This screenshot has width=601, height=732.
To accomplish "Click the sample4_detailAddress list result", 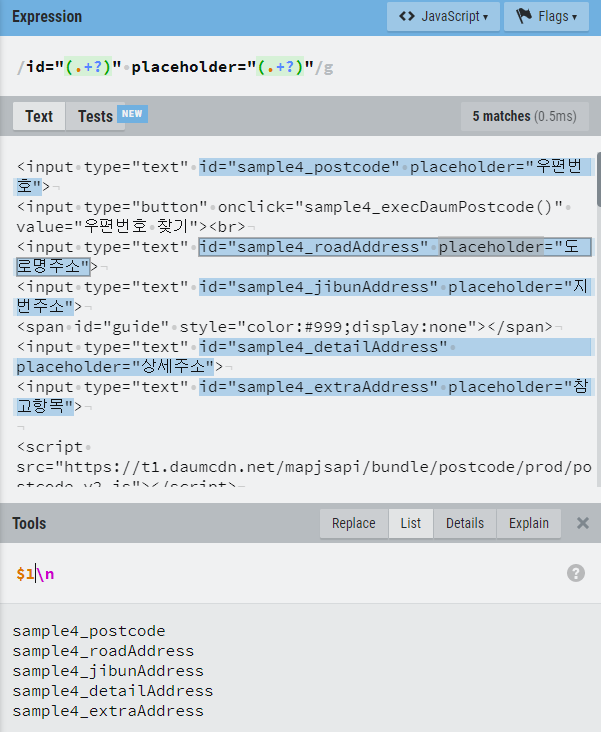I will (x=113, y=691).
